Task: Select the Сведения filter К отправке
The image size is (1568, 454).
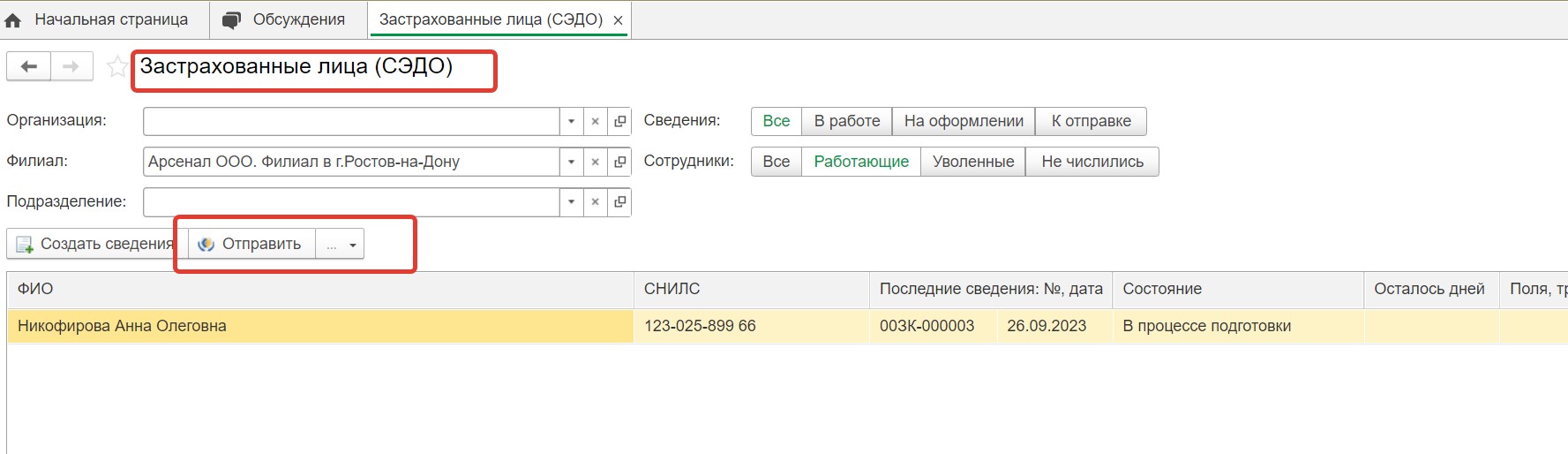Action: [1092, 121]
